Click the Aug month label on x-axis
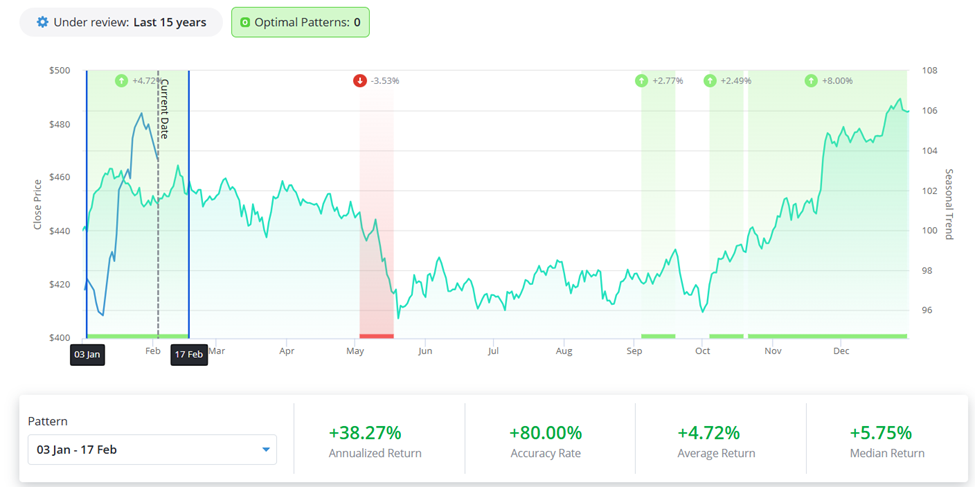 (564, 351)
